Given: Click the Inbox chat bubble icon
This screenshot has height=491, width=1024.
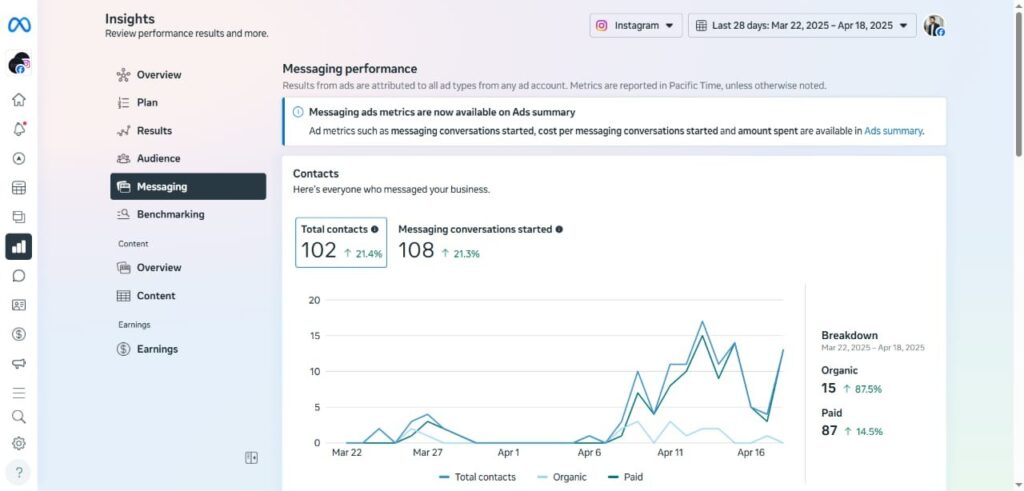Looking at the screenshot, I should tap(19, 276).
